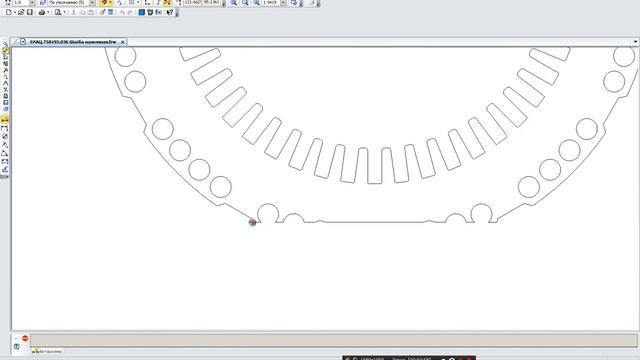Open the green Variables icon
This screenshot has width=640, height=360.
tap(150, 12)
